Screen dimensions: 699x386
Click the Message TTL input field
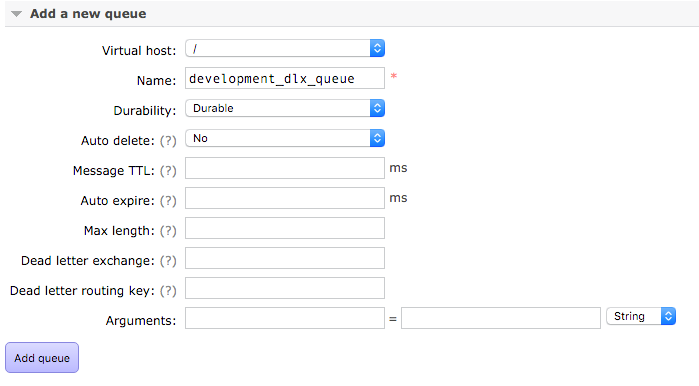pyautogui.click(x=285, y=168)
